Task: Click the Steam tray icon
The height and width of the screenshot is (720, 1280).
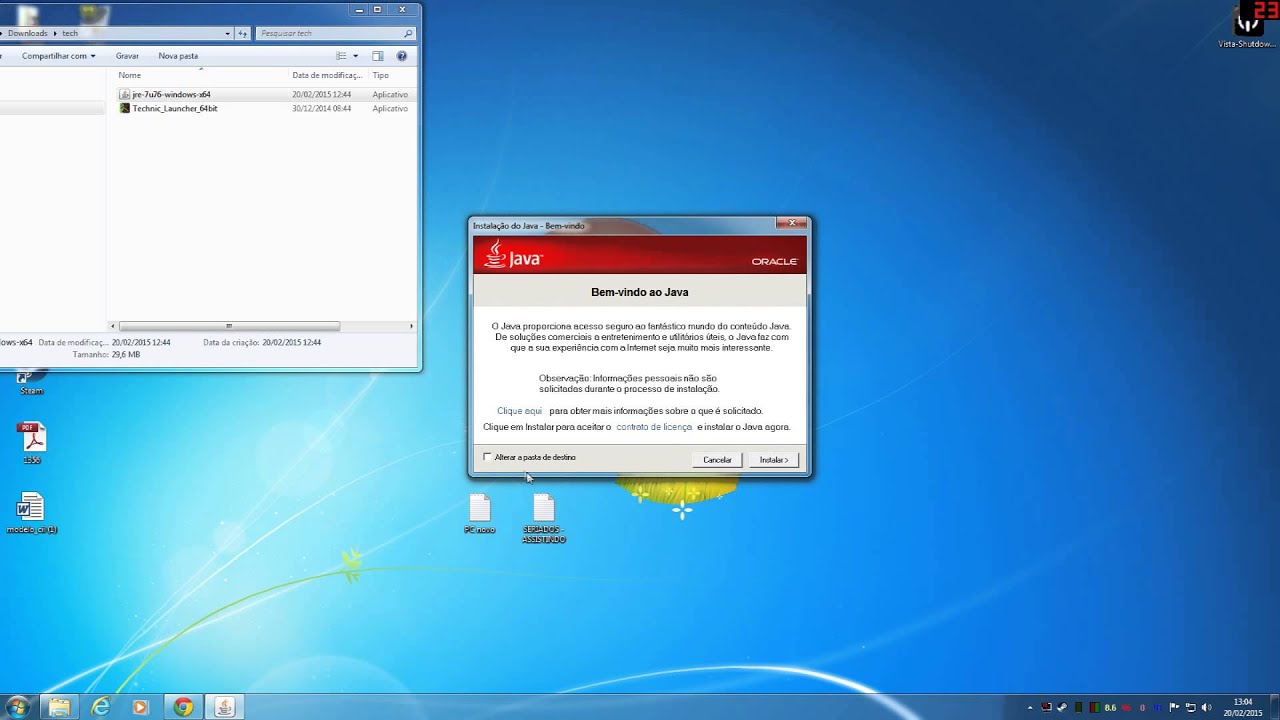Action: point(1062,707)
